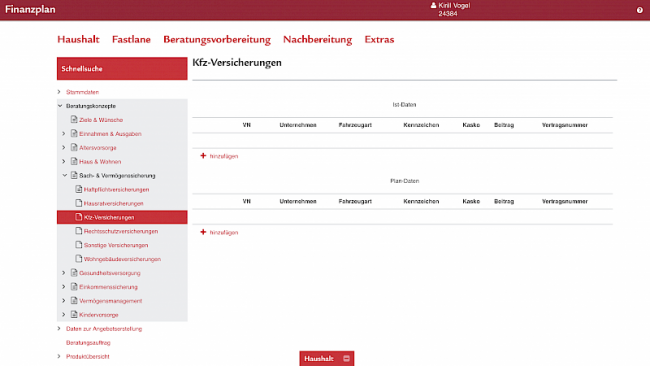Click the page icon next to Haftpflichtversicherungen
The height and width of the screenshot is (366, 650).
tap(78, 189)
